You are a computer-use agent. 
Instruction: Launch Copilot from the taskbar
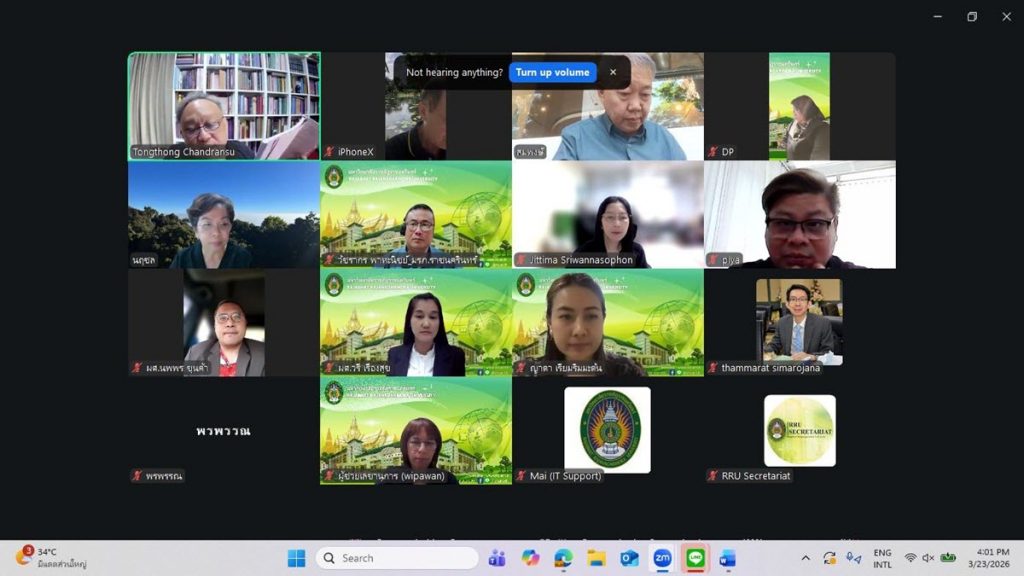tap(530, 558)
